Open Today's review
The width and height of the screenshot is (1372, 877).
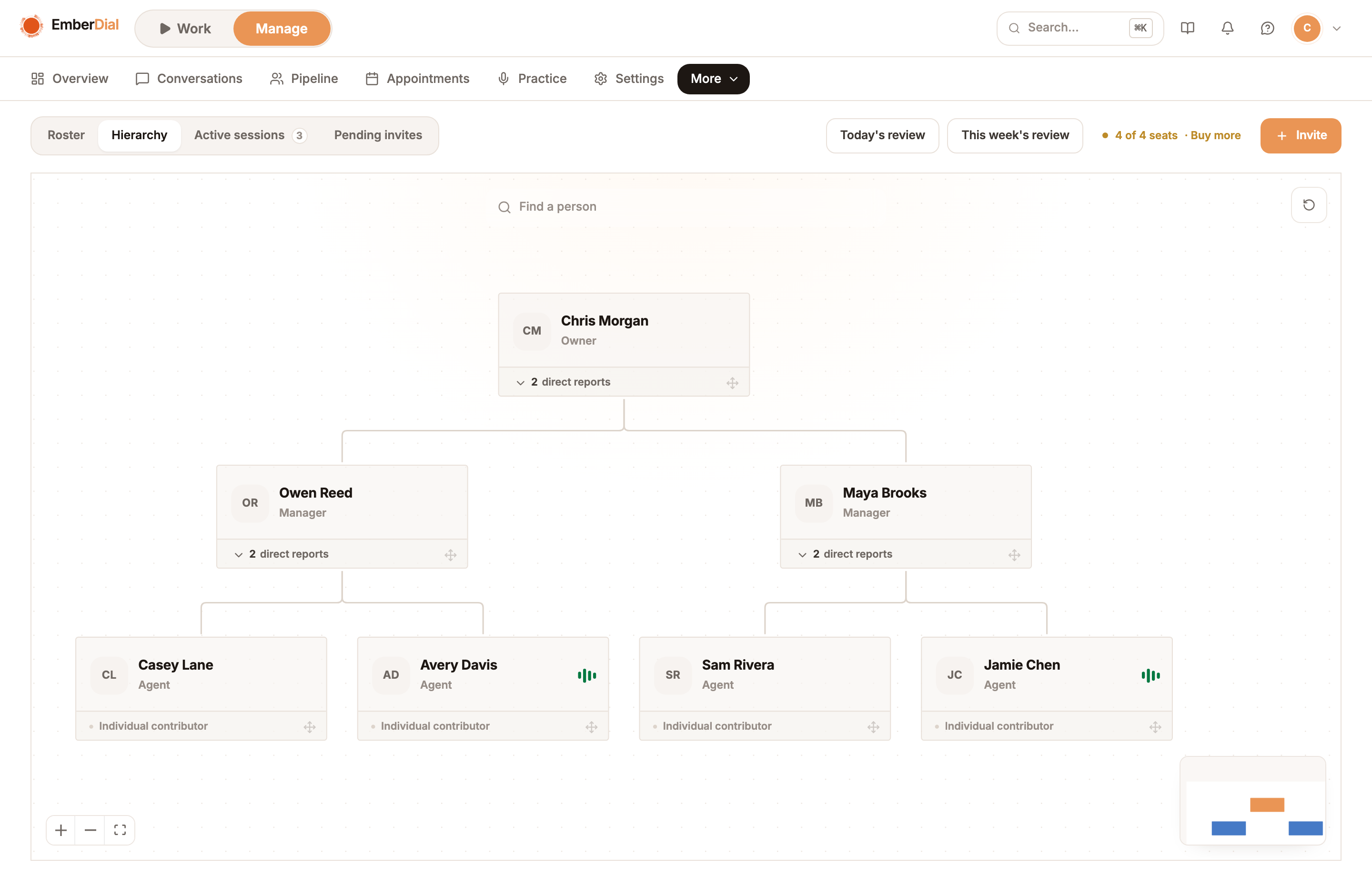point(883,135)
